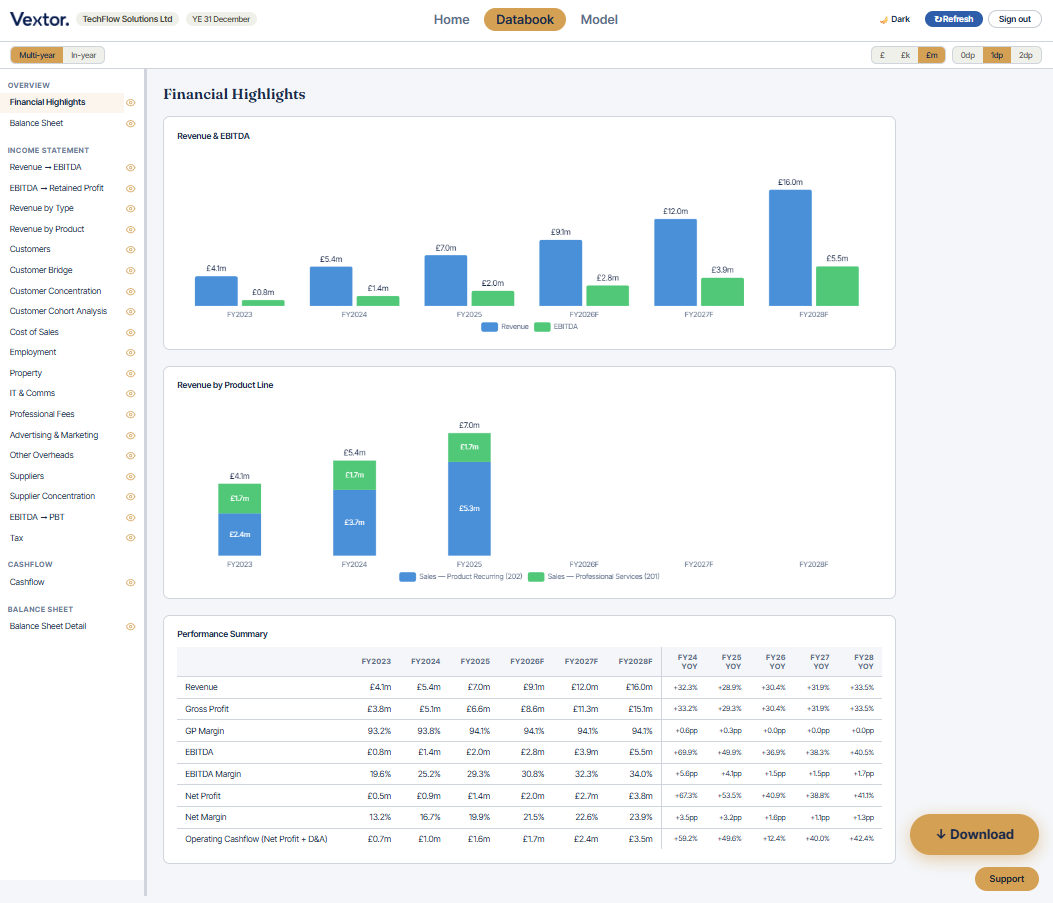The height and width of the screenshot is (903, 1053).
Task: Click the Download button
Action: [974, 835]
